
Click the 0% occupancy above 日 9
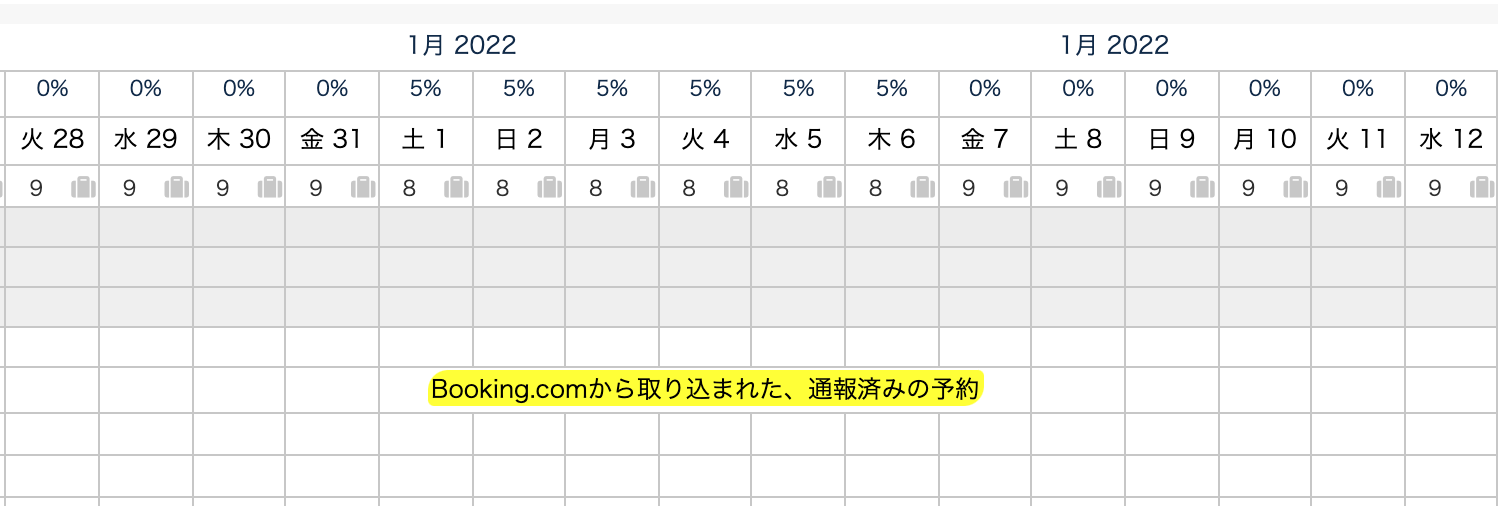click(1171, 89)
